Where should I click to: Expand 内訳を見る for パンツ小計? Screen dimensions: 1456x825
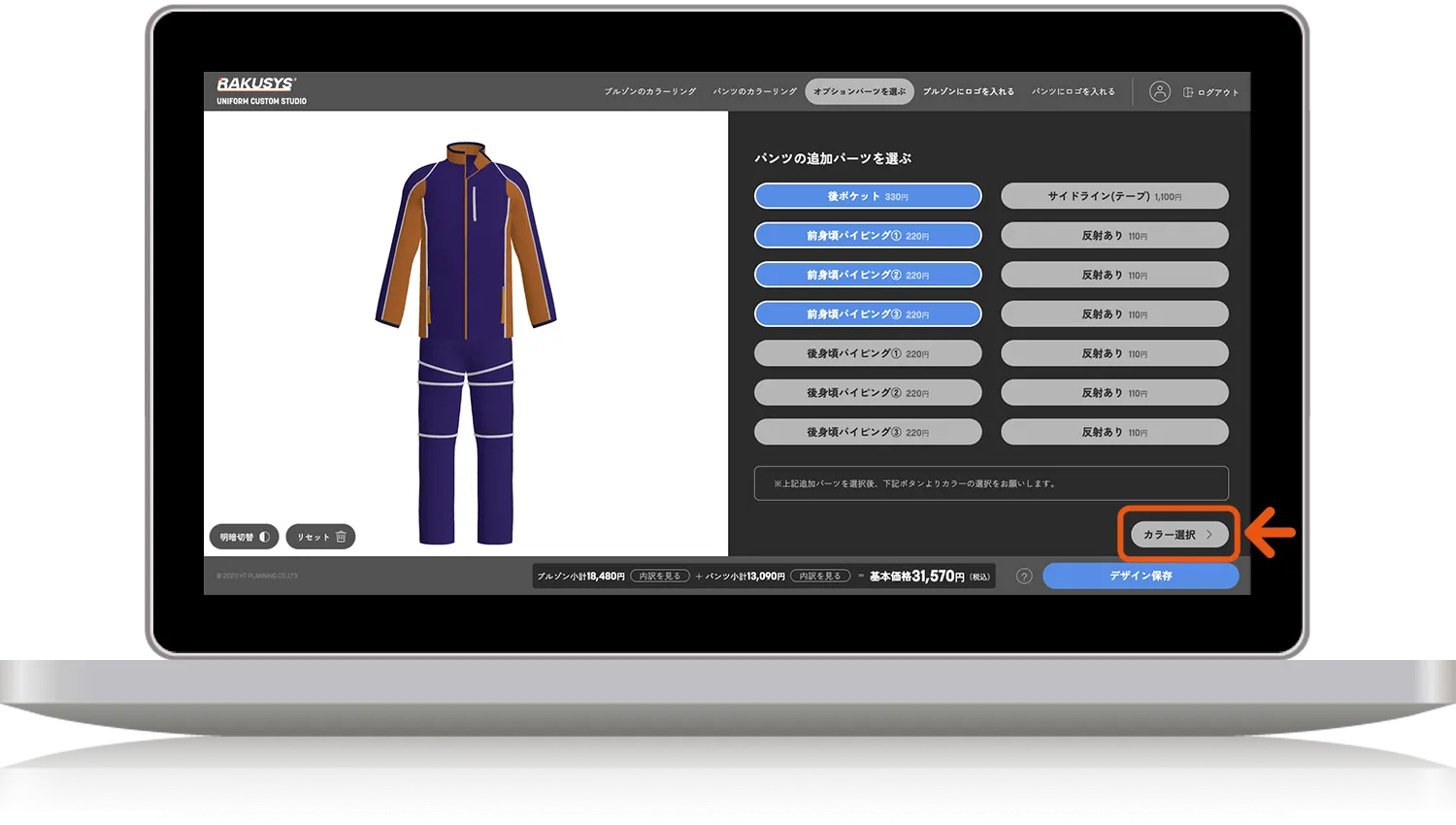coord(820,577)
